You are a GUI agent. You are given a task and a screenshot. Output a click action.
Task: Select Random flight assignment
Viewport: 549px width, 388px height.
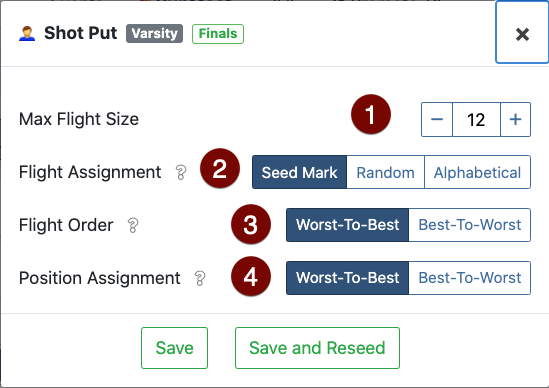tap(385, 172)
